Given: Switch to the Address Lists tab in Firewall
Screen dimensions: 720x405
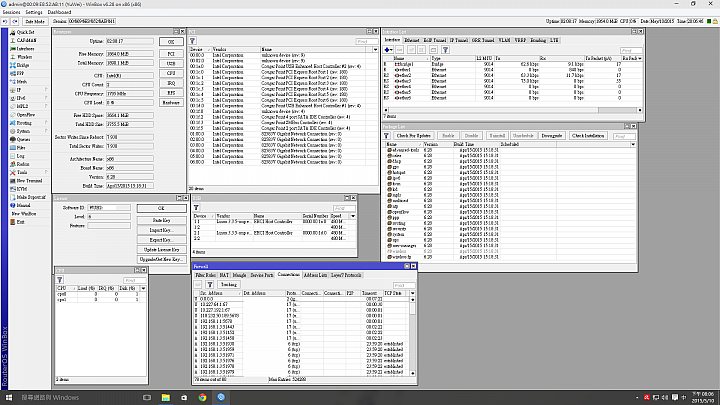Looking at the screenshot, I should coord(315,275).
